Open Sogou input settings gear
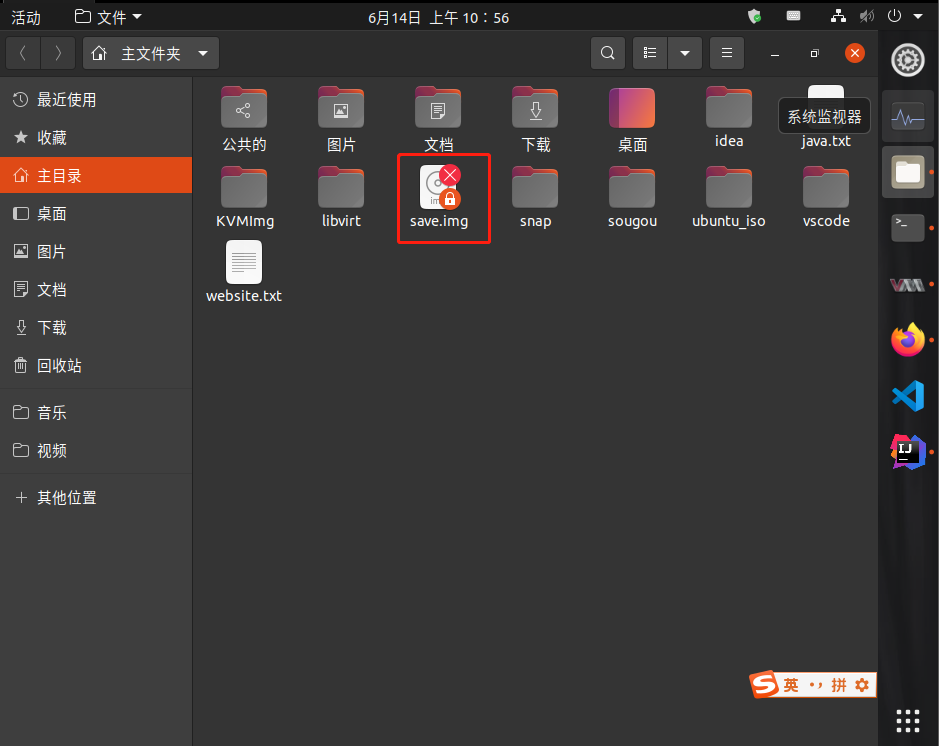This screenshot has height=746, width=939. 862,685
